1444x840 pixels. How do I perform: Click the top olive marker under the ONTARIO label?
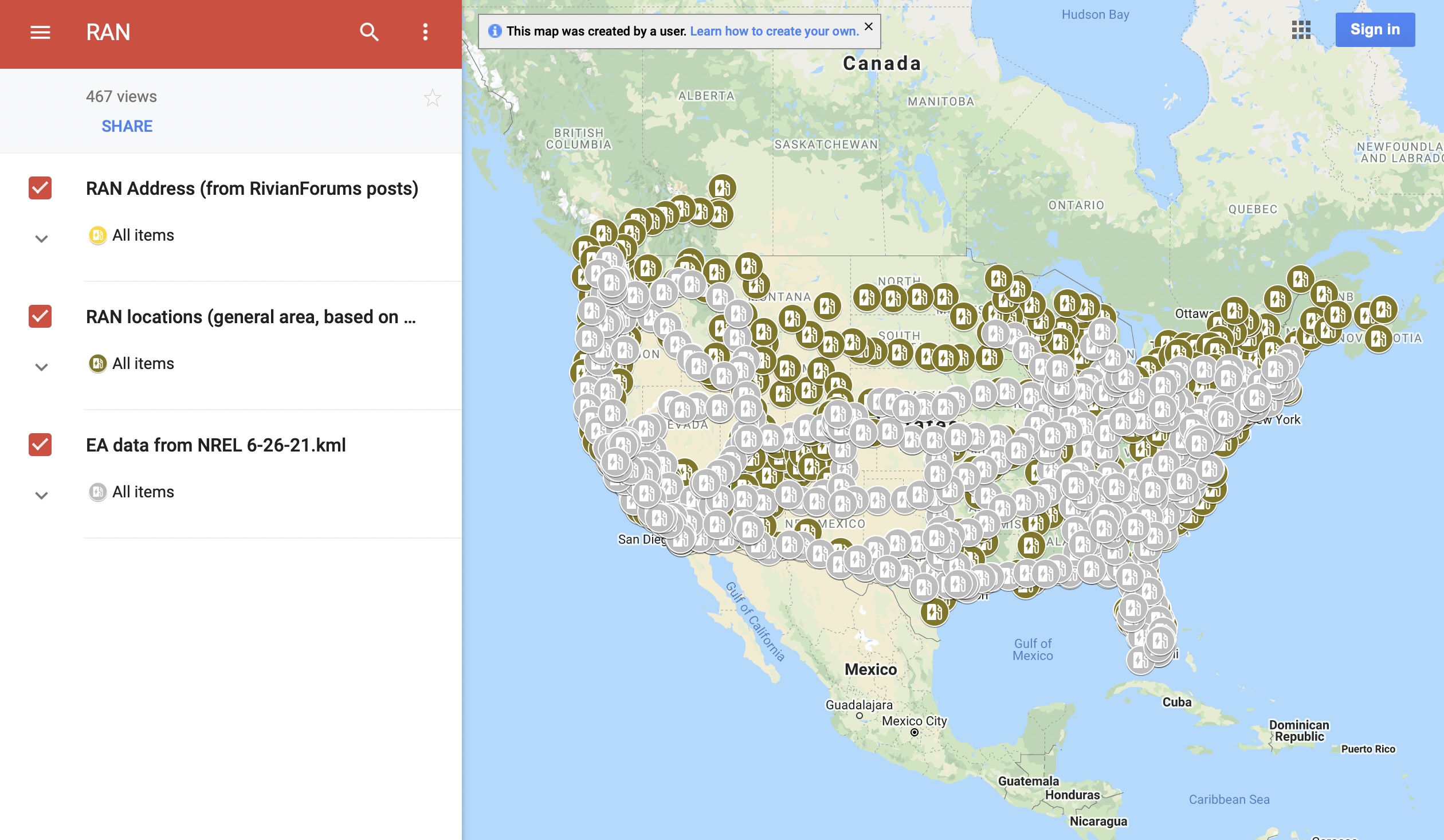(x=1068, y=303)
